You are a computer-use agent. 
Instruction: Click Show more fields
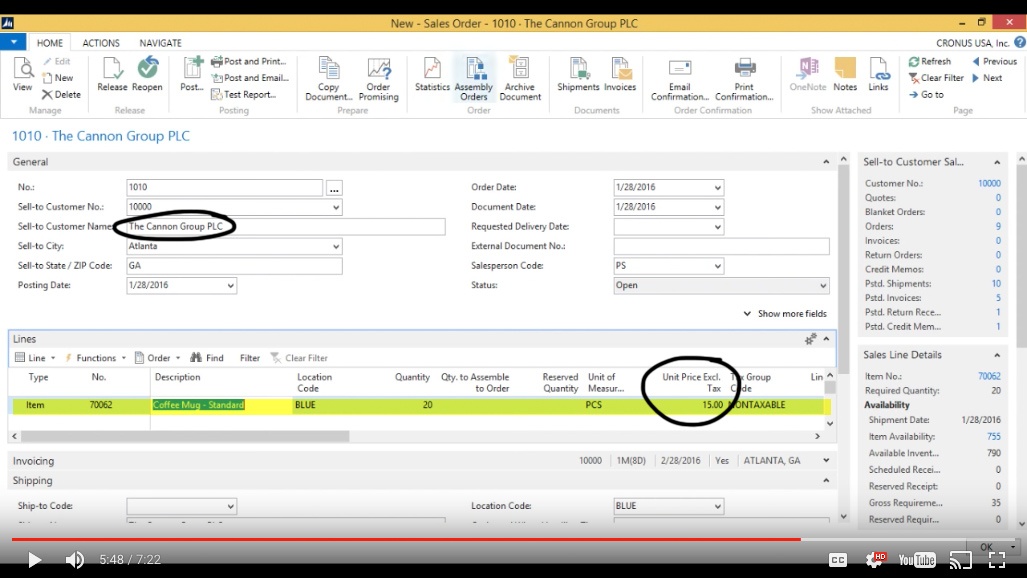coord(785,314)
